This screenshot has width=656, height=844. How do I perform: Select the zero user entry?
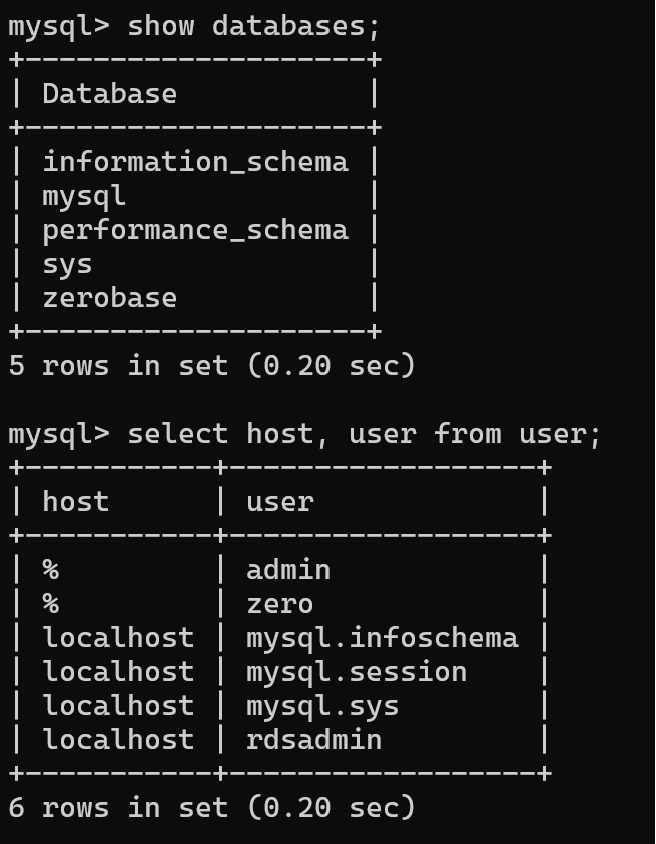(279, 604)
